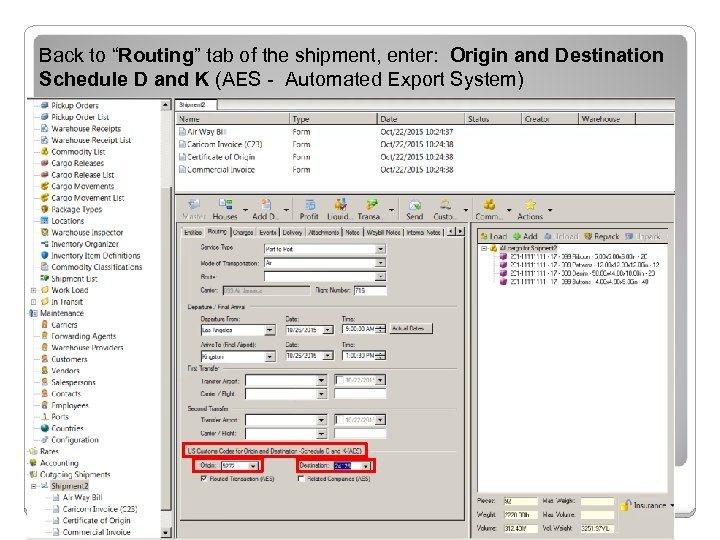720x540 pixels.
Task: Click the Pieces field
Action: [x=520, y=501]
